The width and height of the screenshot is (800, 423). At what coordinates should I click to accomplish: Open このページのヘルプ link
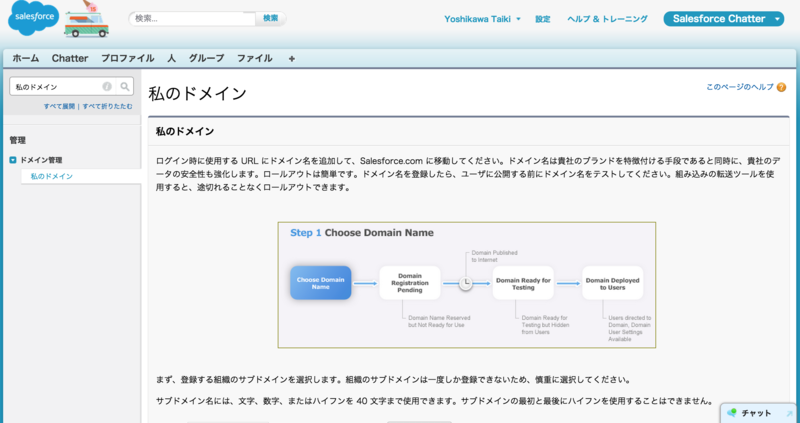(740, 87)
